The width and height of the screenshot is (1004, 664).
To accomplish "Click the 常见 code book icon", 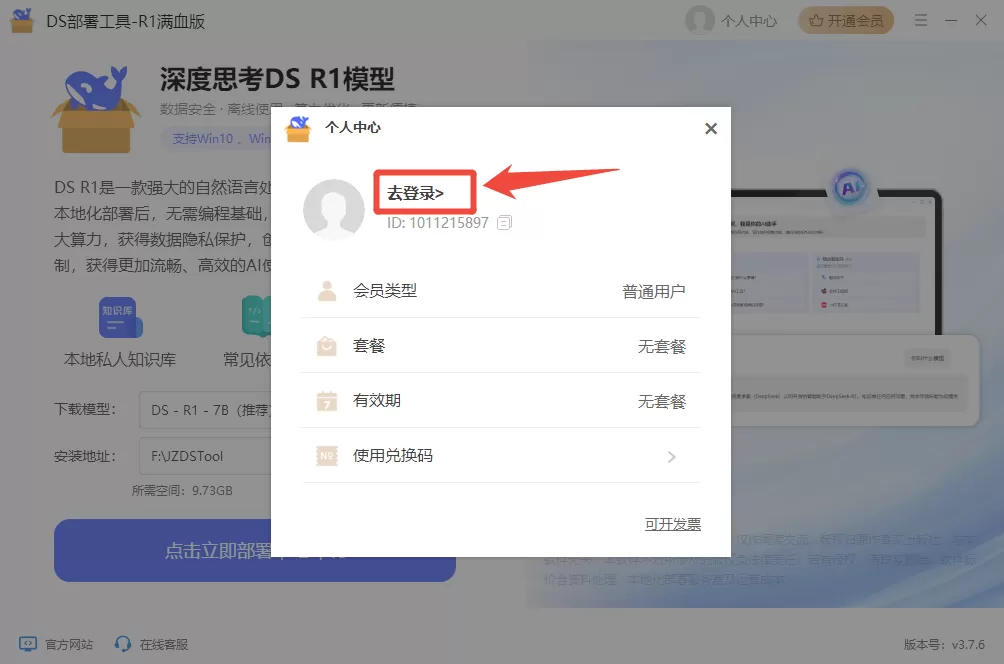I will pyautogui.click(x=256, y=316).
